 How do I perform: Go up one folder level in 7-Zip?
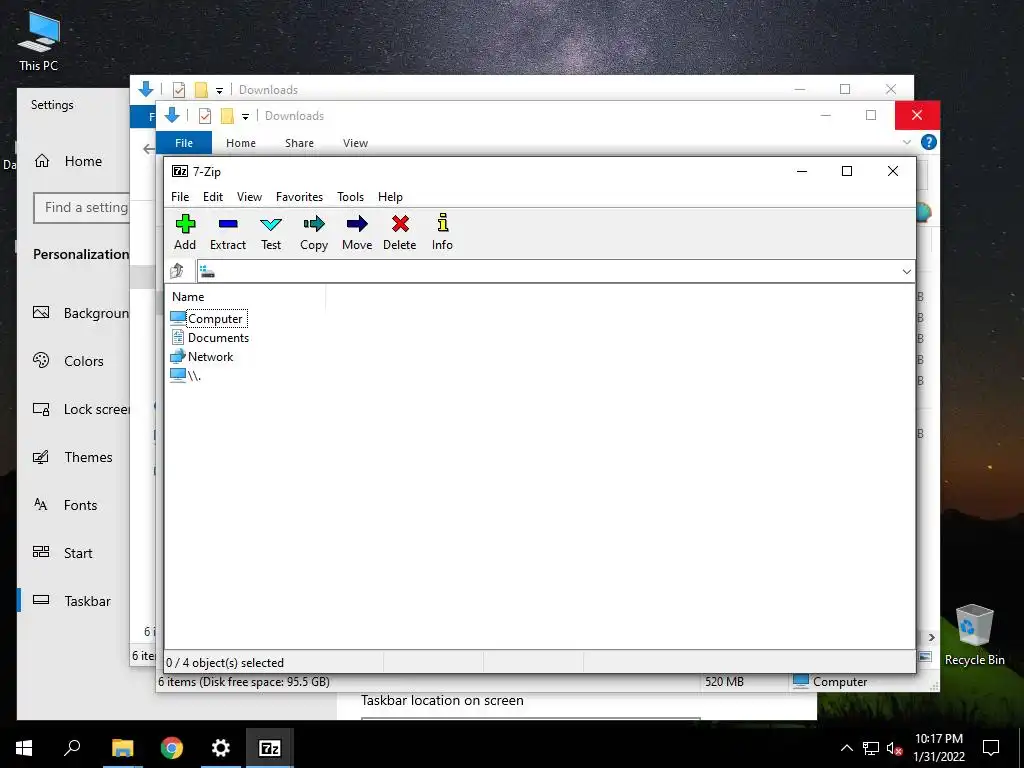[177, 271]
